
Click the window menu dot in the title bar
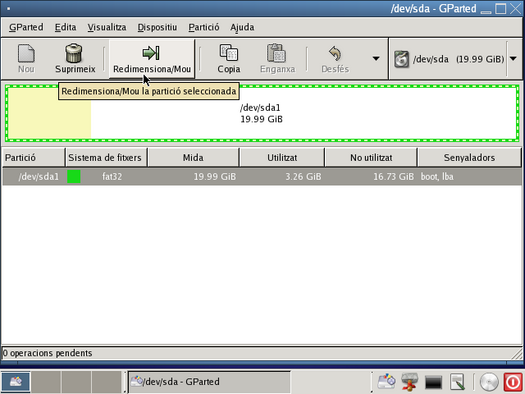click(8, 8)
